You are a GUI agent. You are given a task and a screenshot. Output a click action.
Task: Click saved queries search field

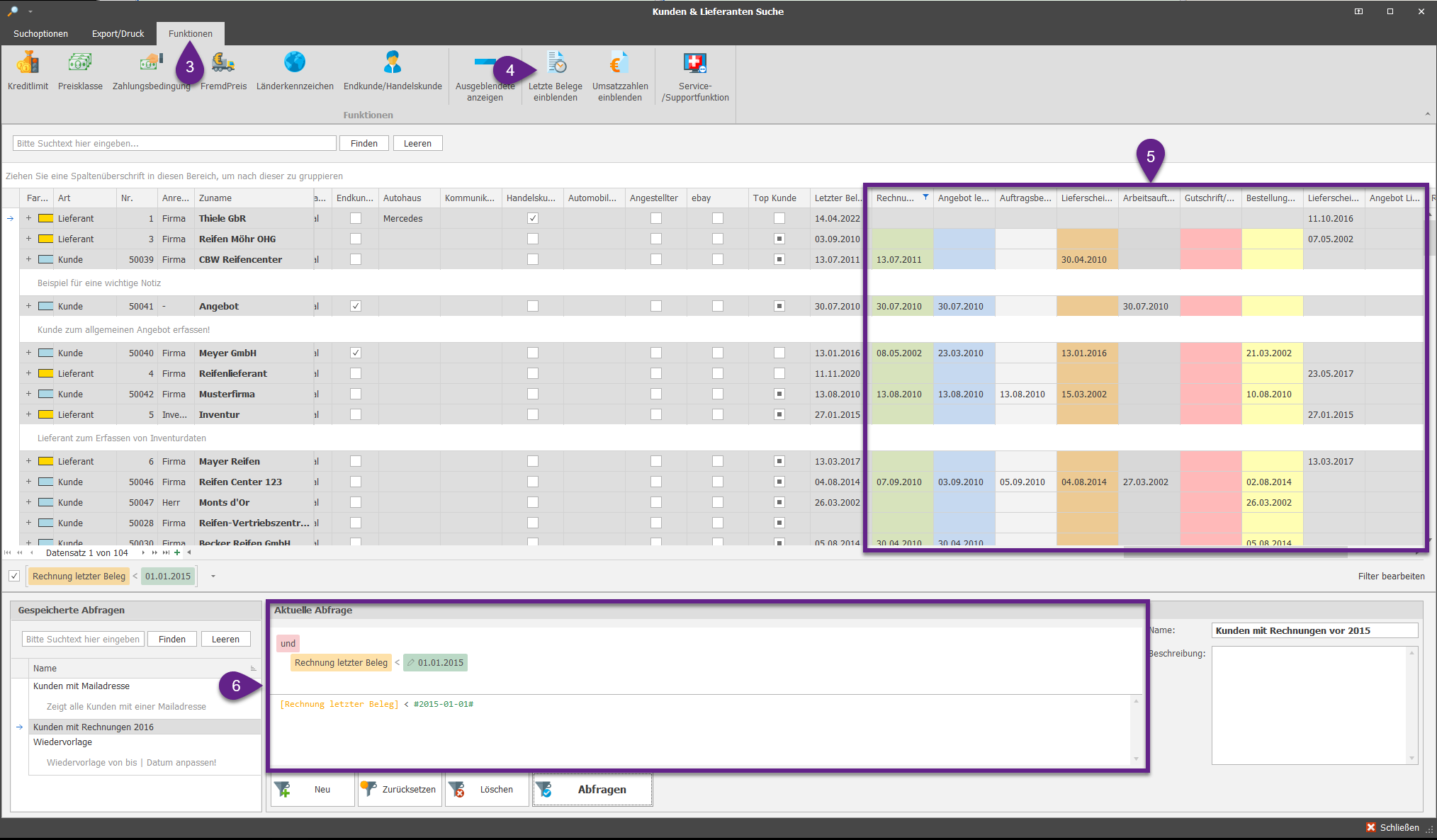coord(83,639)
